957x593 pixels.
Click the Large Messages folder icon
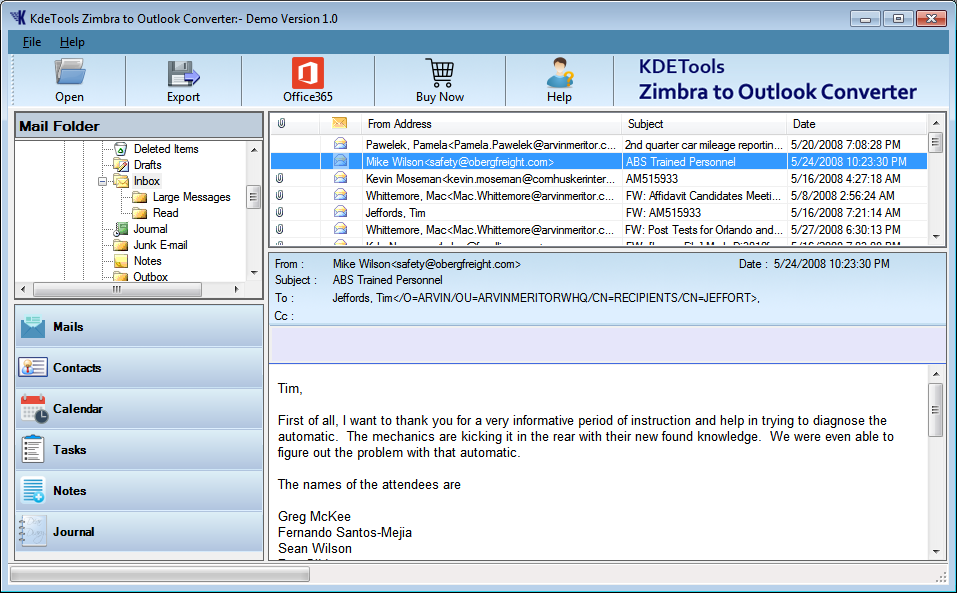click(140, 197)
